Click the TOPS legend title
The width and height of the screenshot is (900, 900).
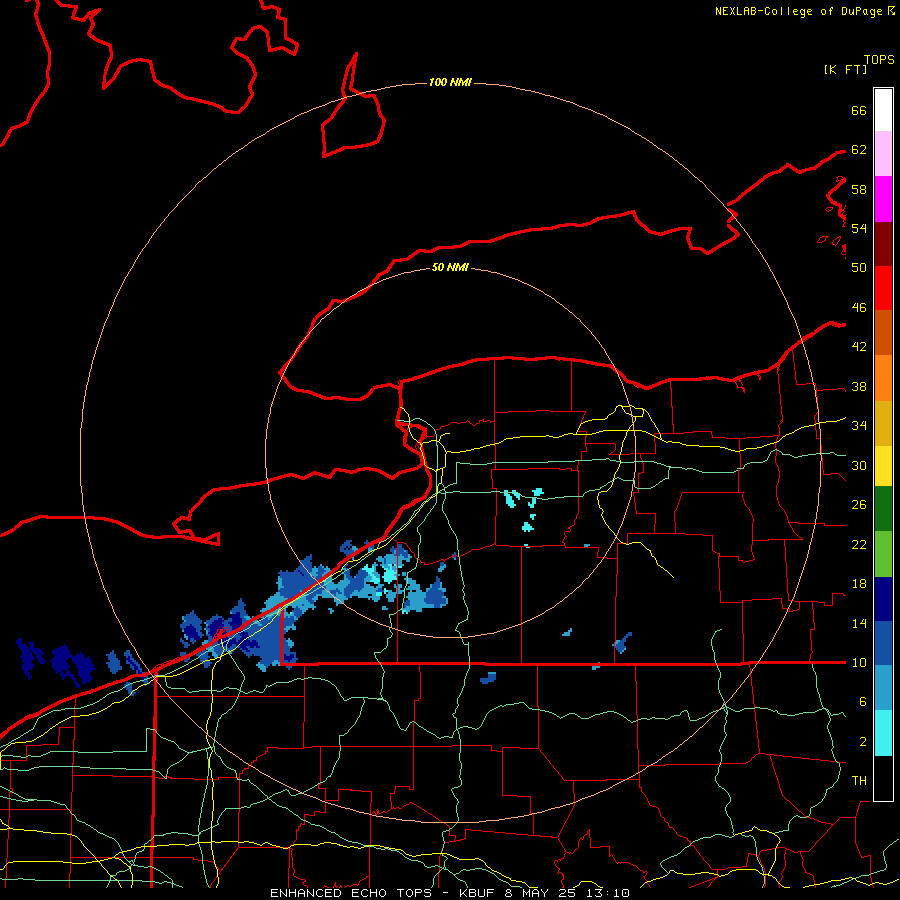coord(879,59)
